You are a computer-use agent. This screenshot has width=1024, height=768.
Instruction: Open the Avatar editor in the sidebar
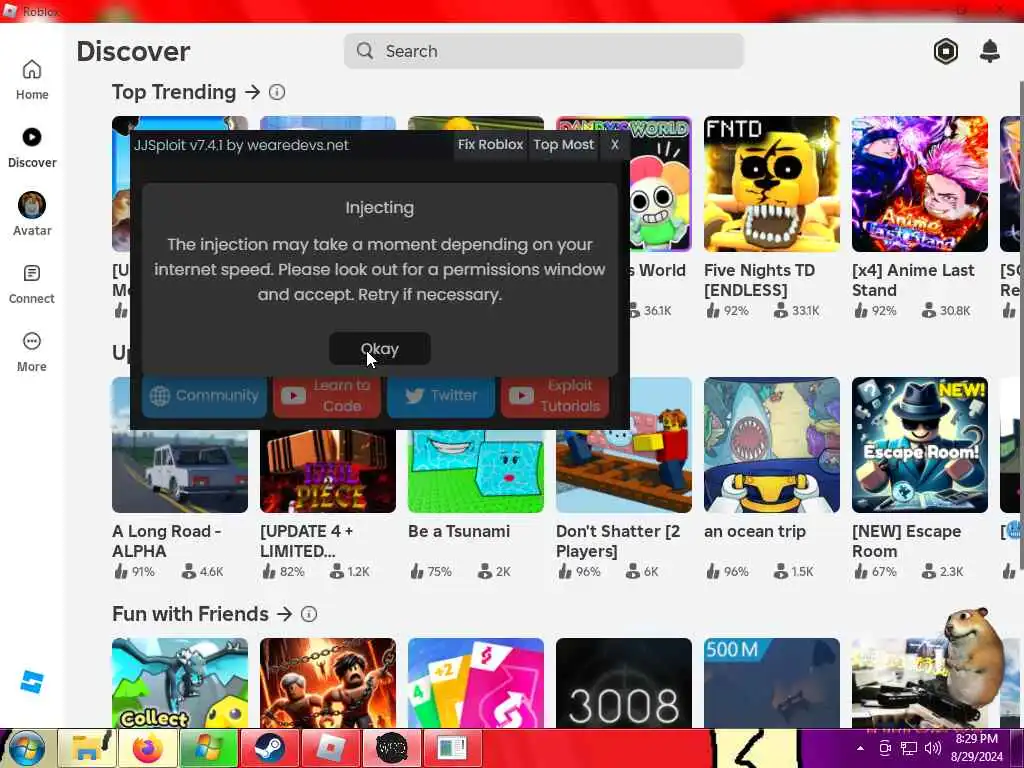point(31,215)
